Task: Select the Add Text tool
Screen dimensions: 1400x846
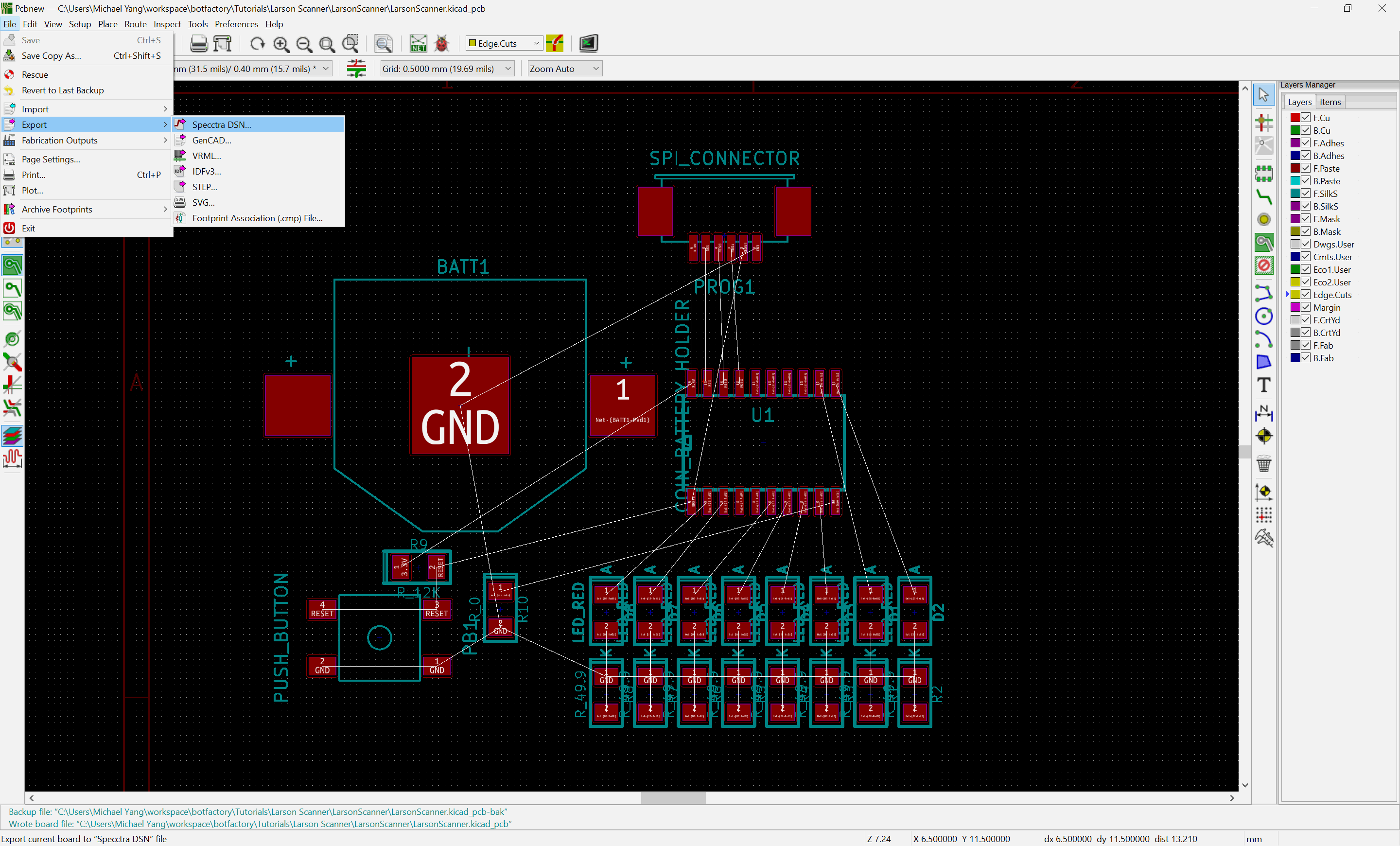Action: [x=1263, y=385]
